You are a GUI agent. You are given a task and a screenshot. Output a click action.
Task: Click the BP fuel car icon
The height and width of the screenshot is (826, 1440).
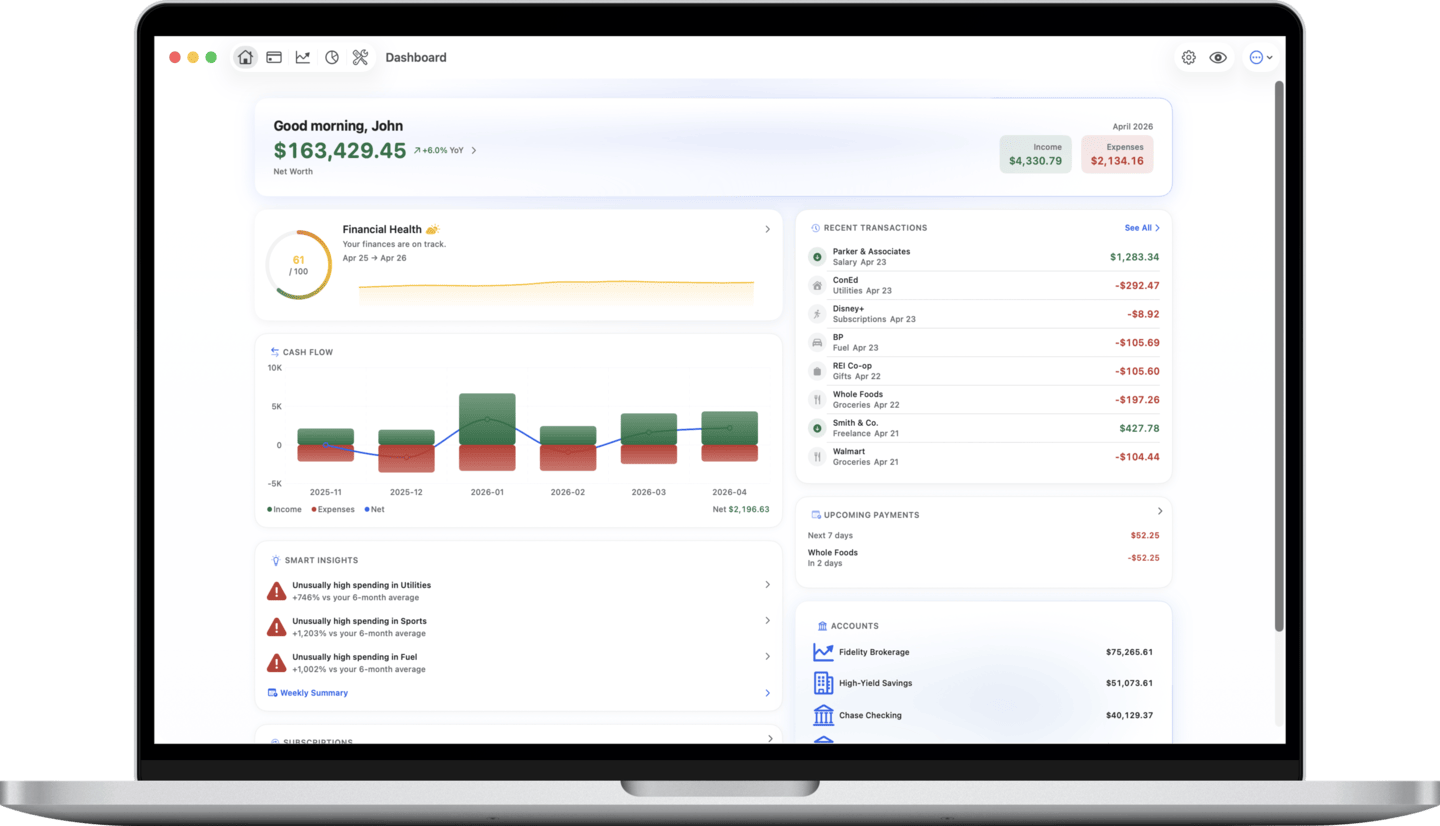point(817,342)
